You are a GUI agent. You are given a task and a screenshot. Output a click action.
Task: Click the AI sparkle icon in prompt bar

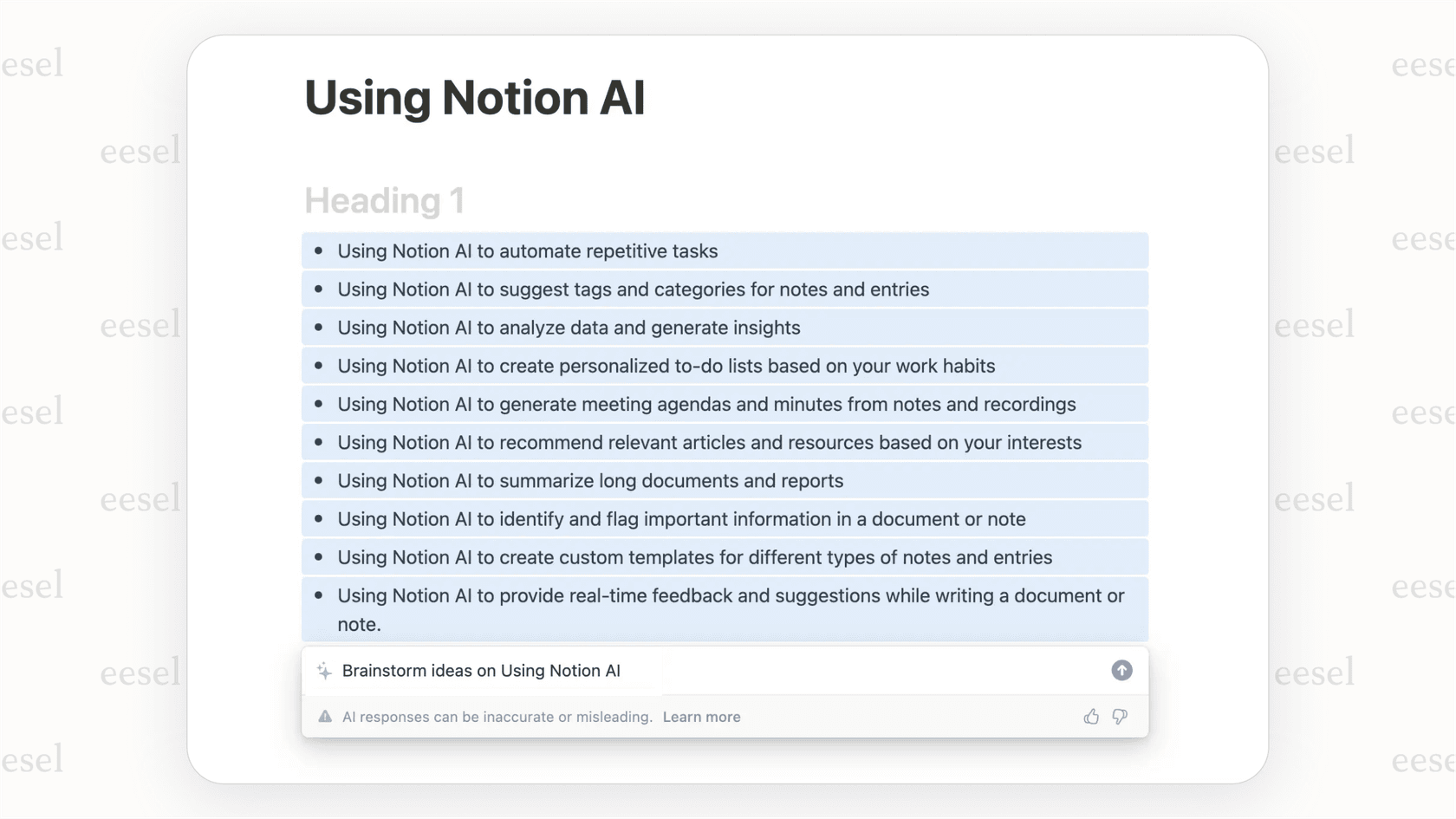coord(324,670)
